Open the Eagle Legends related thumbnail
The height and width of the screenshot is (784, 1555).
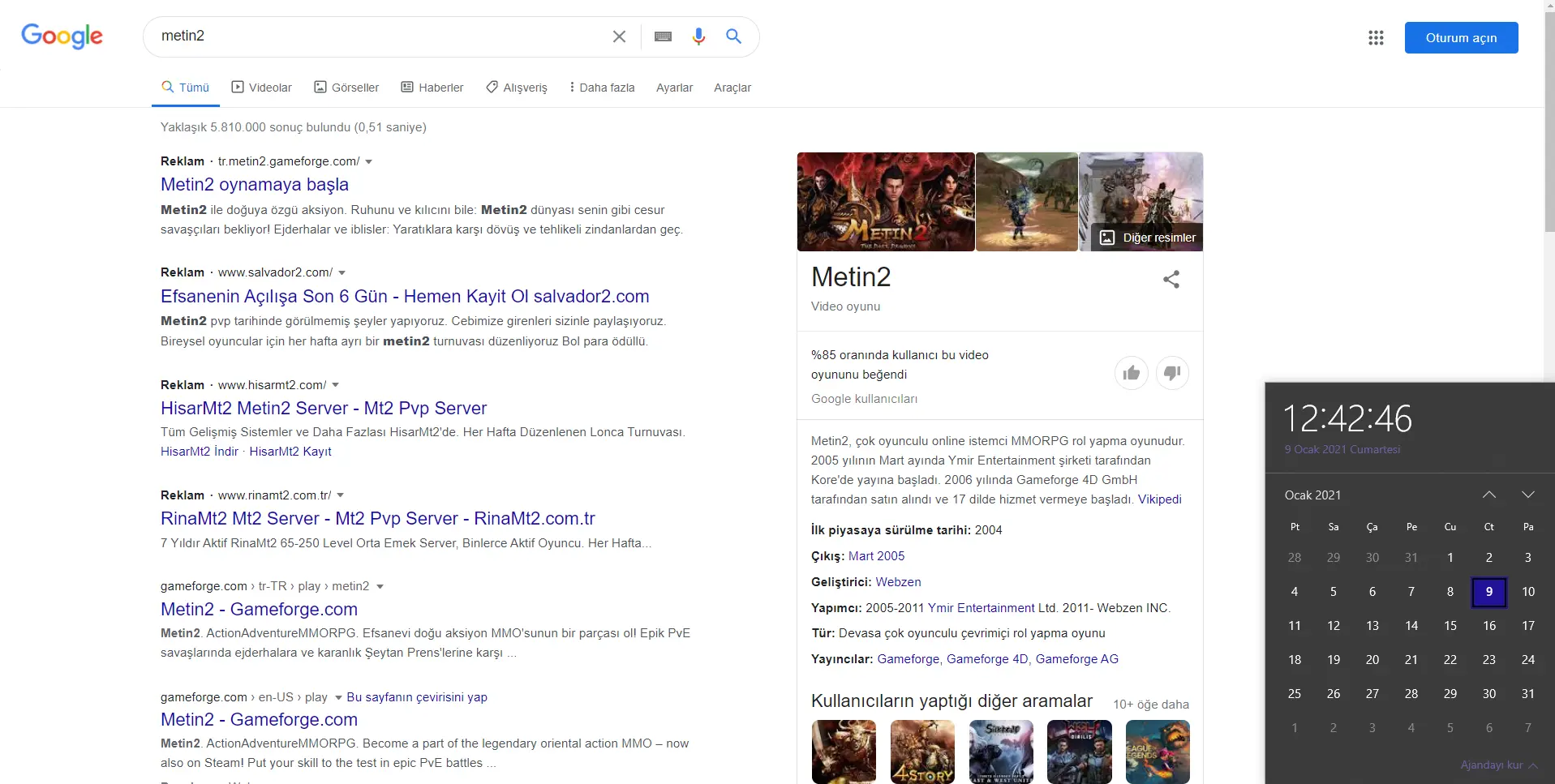(1158, 752)
